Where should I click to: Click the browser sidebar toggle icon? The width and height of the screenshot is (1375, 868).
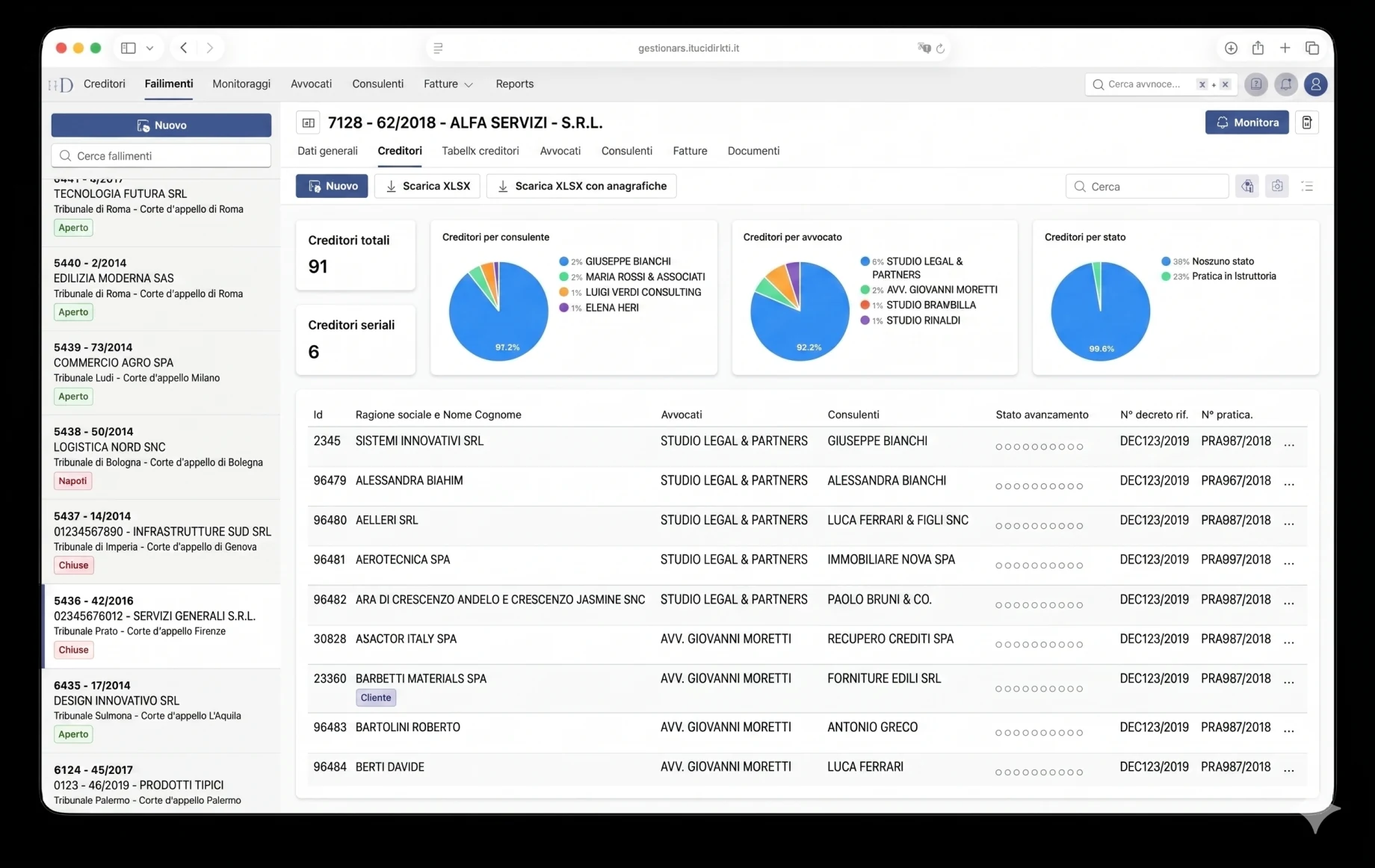[129, 48]
